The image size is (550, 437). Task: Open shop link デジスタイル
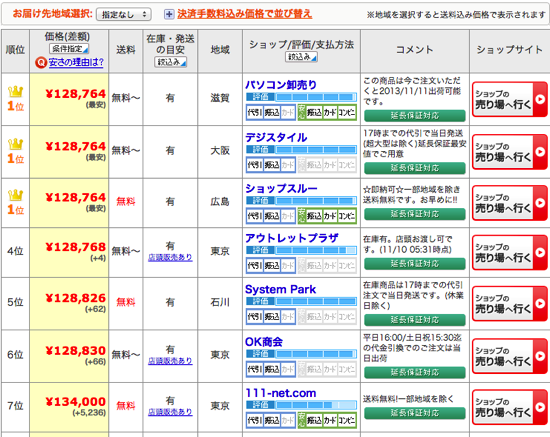(276, 137)
